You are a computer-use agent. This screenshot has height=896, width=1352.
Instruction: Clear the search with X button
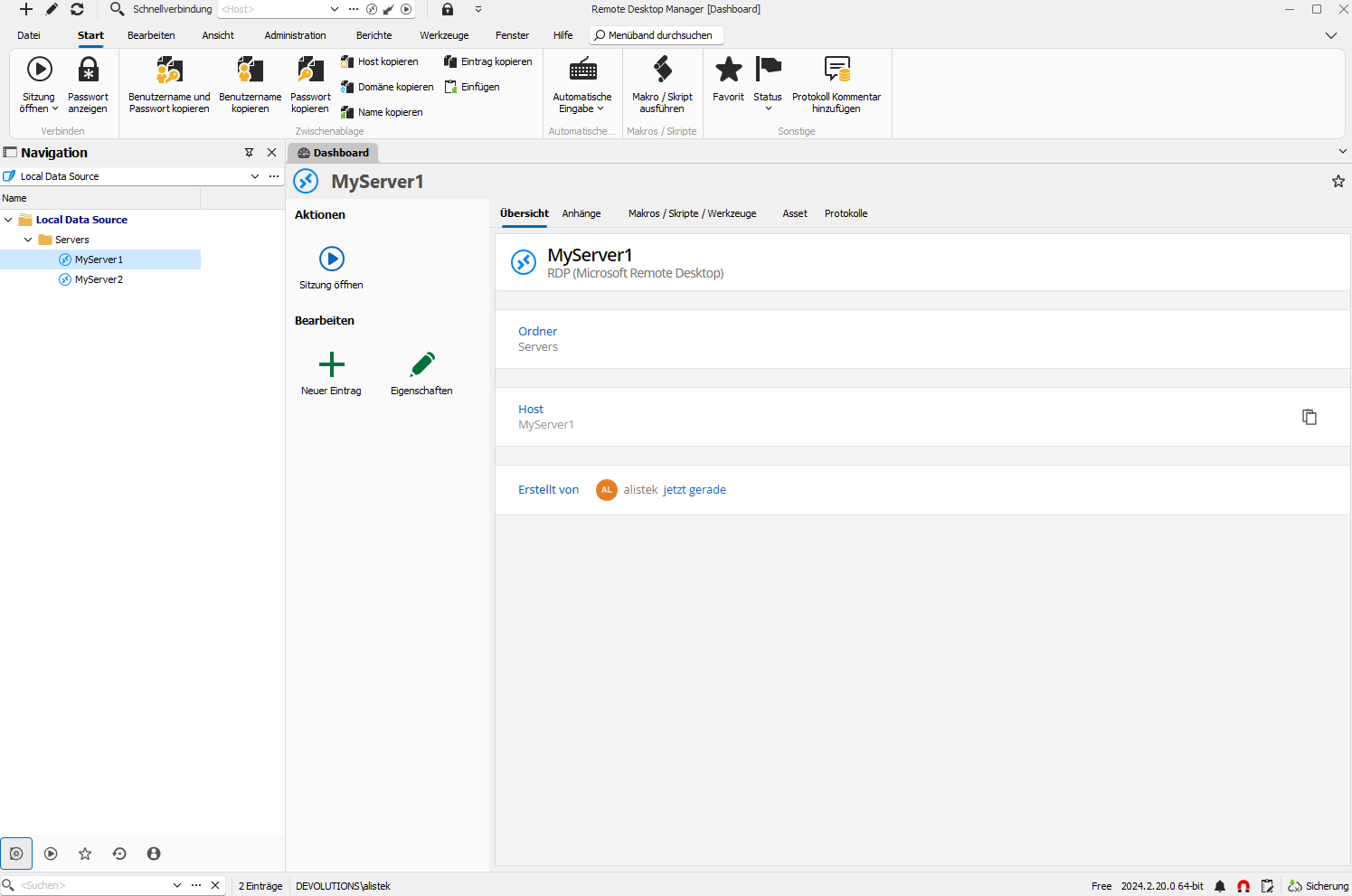click(x=215, y=885)
